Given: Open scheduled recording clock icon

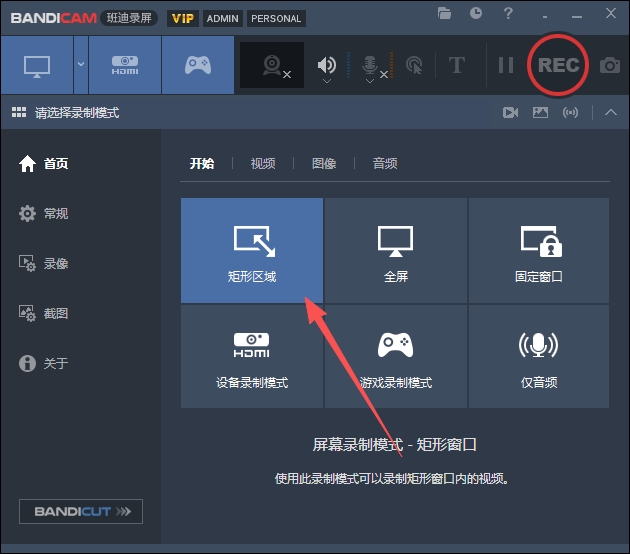Looking at the screenshot, I should 476,13.
